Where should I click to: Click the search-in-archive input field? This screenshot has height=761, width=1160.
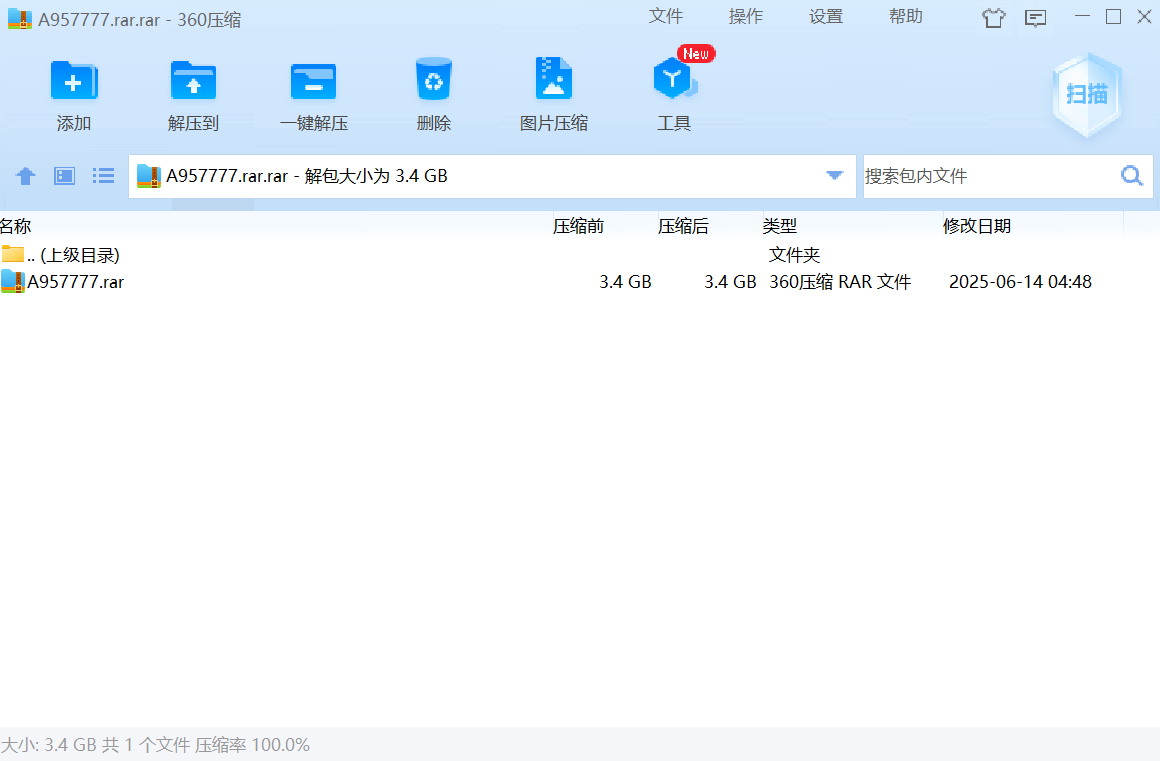tap(985, 176)
